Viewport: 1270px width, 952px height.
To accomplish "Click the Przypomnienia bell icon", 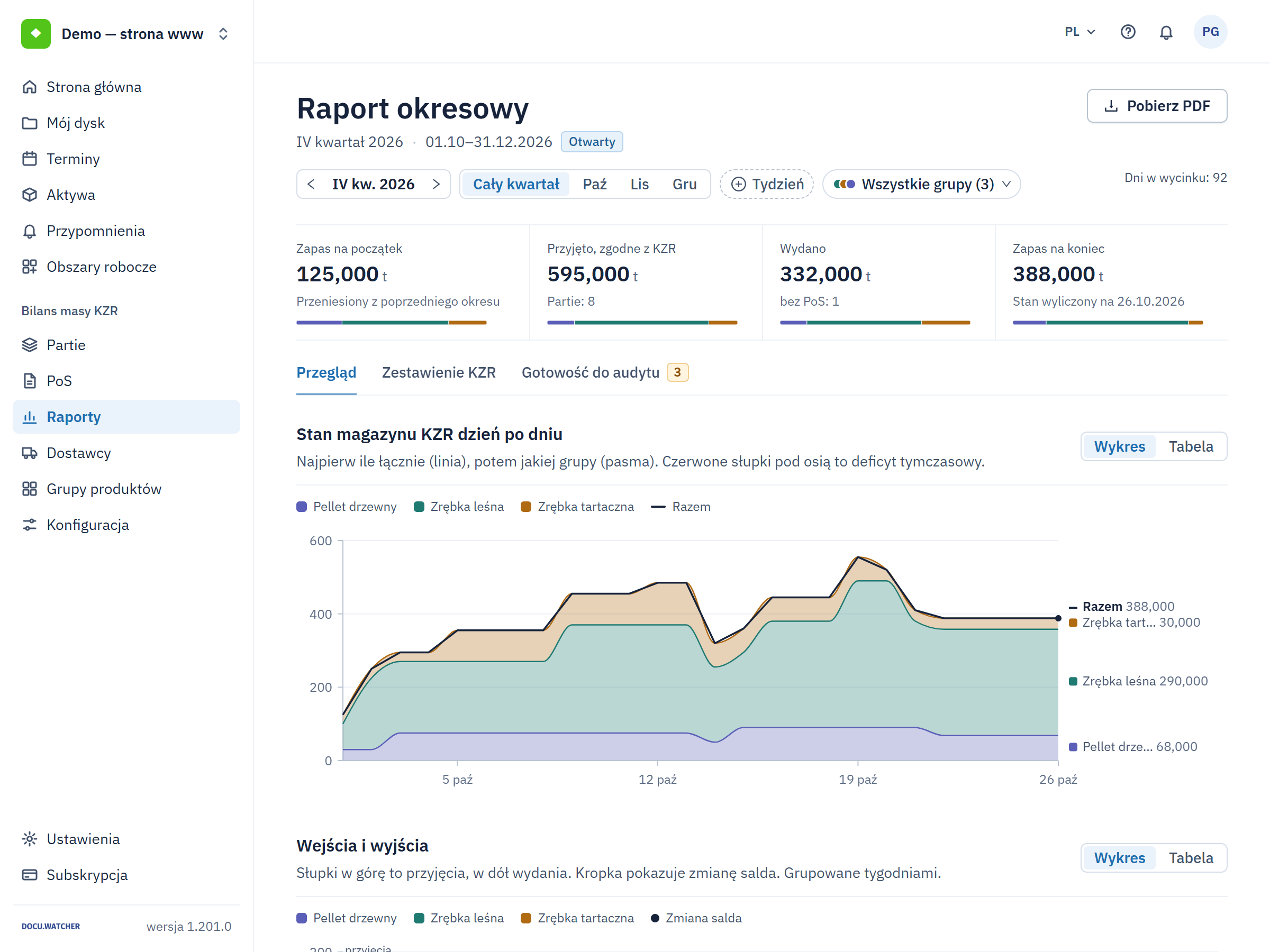I will click(x=30, y=231).
